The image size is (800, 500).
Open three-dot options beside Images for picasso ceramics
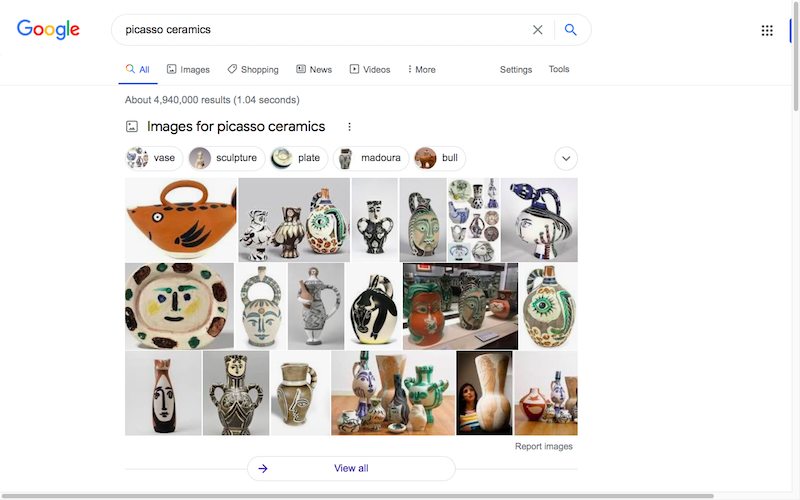click(349, 127)
